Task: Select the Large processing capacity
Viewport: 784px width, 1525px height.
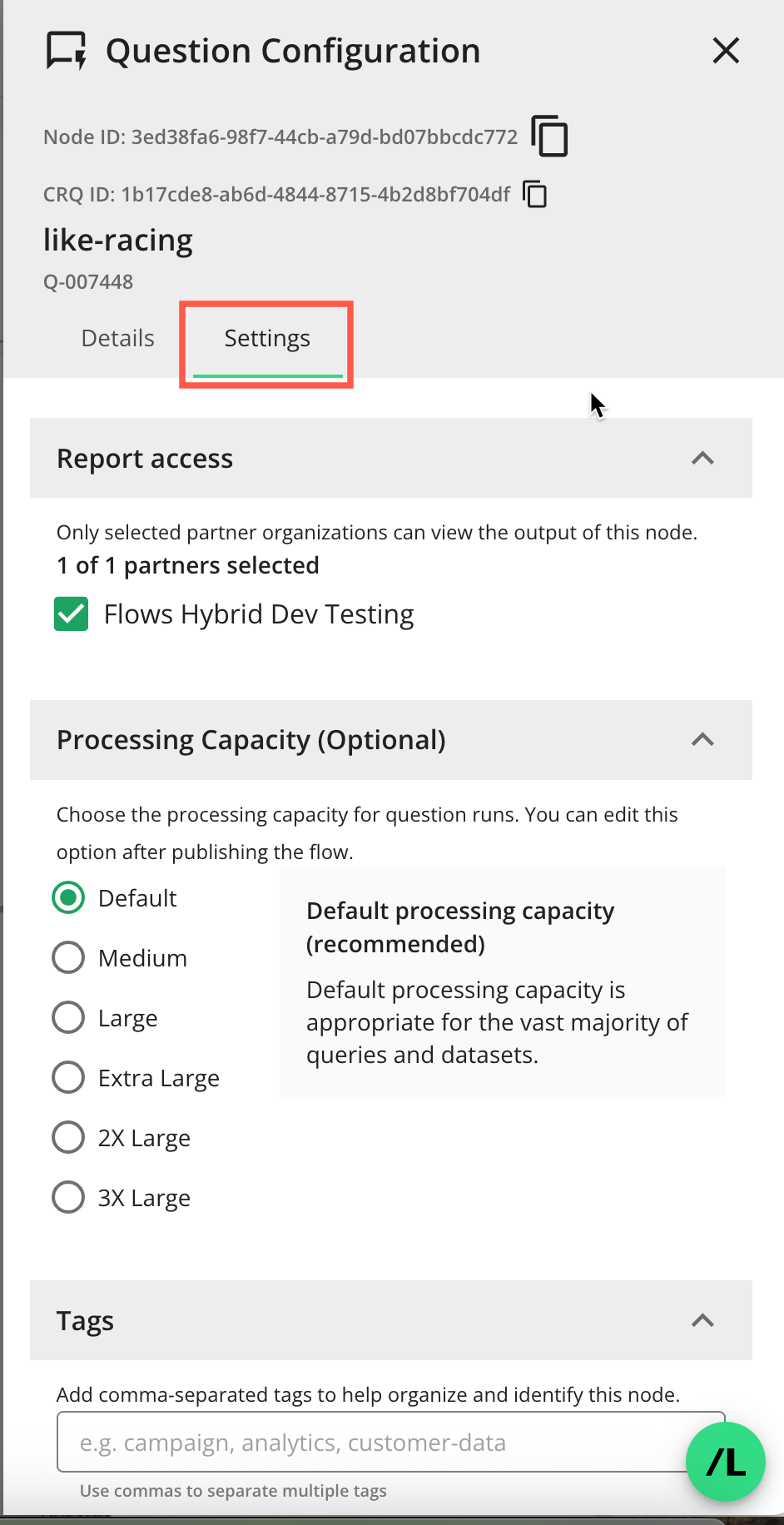Action: 68,1017
